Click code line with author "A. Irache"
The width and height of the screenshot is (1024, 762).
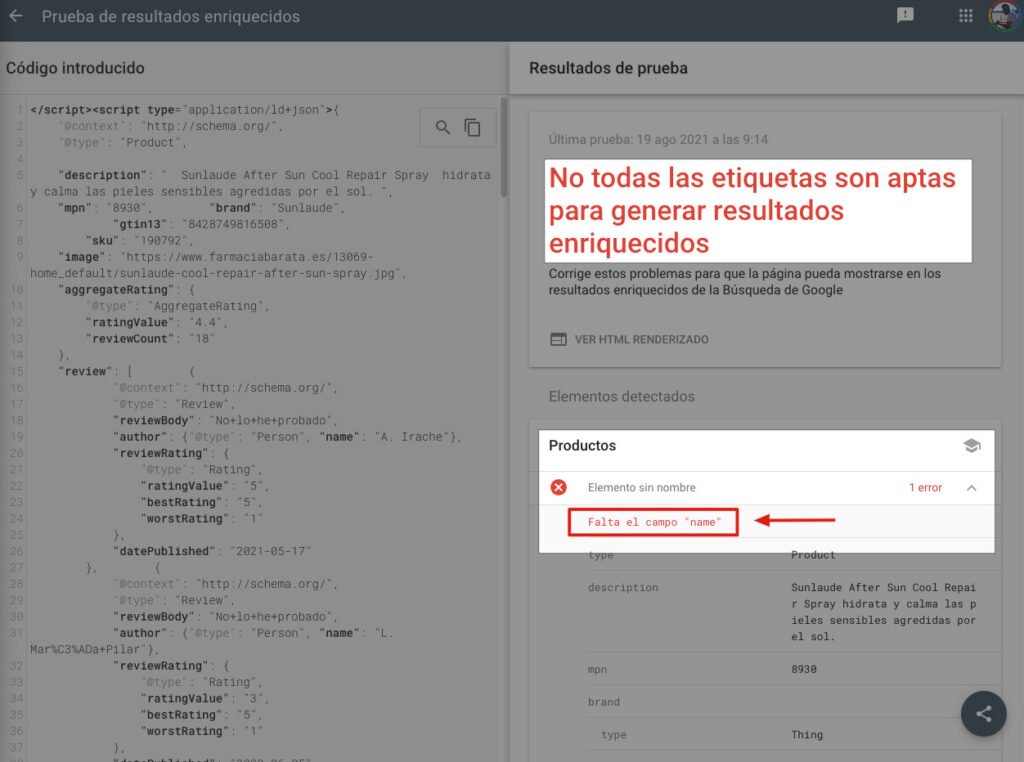coord(287,437)
